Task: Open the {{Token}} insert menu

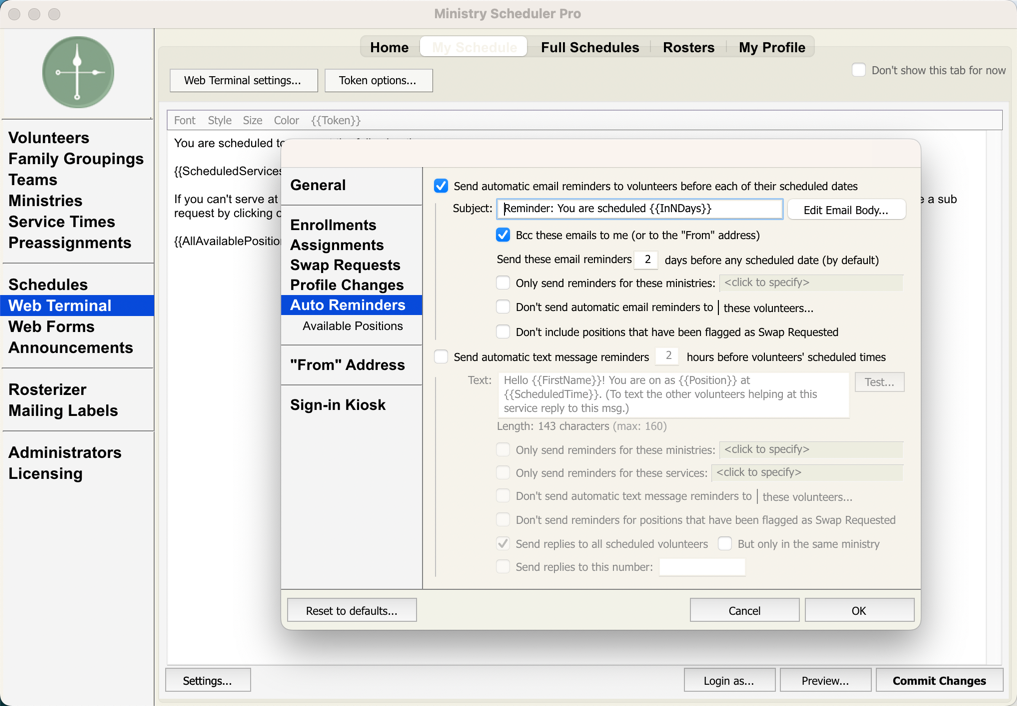Action: 335,120
